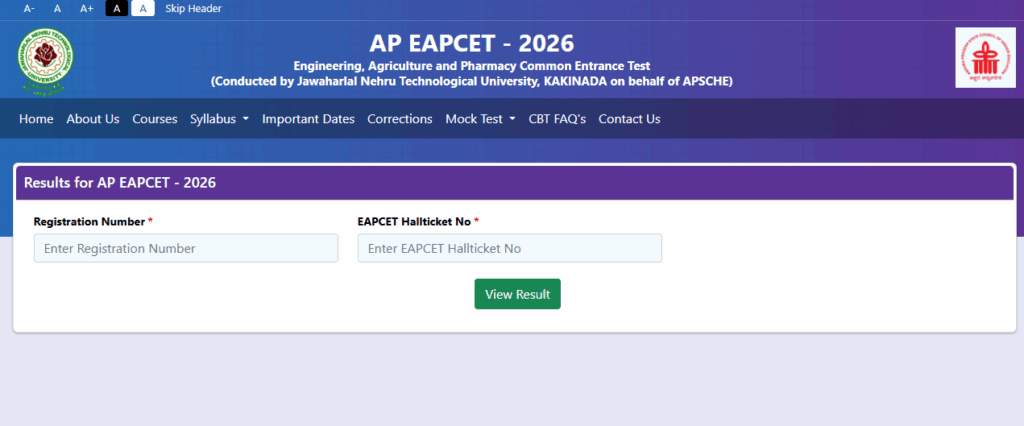Go to the Home menu item
Image resolution: width=1024 pixels, height=426 pixels.
[36, 119]
